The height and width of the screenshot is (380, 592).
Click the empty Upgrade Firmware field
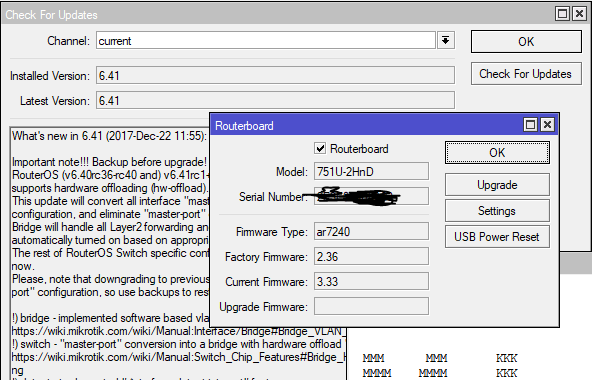[x=371, y=306]
